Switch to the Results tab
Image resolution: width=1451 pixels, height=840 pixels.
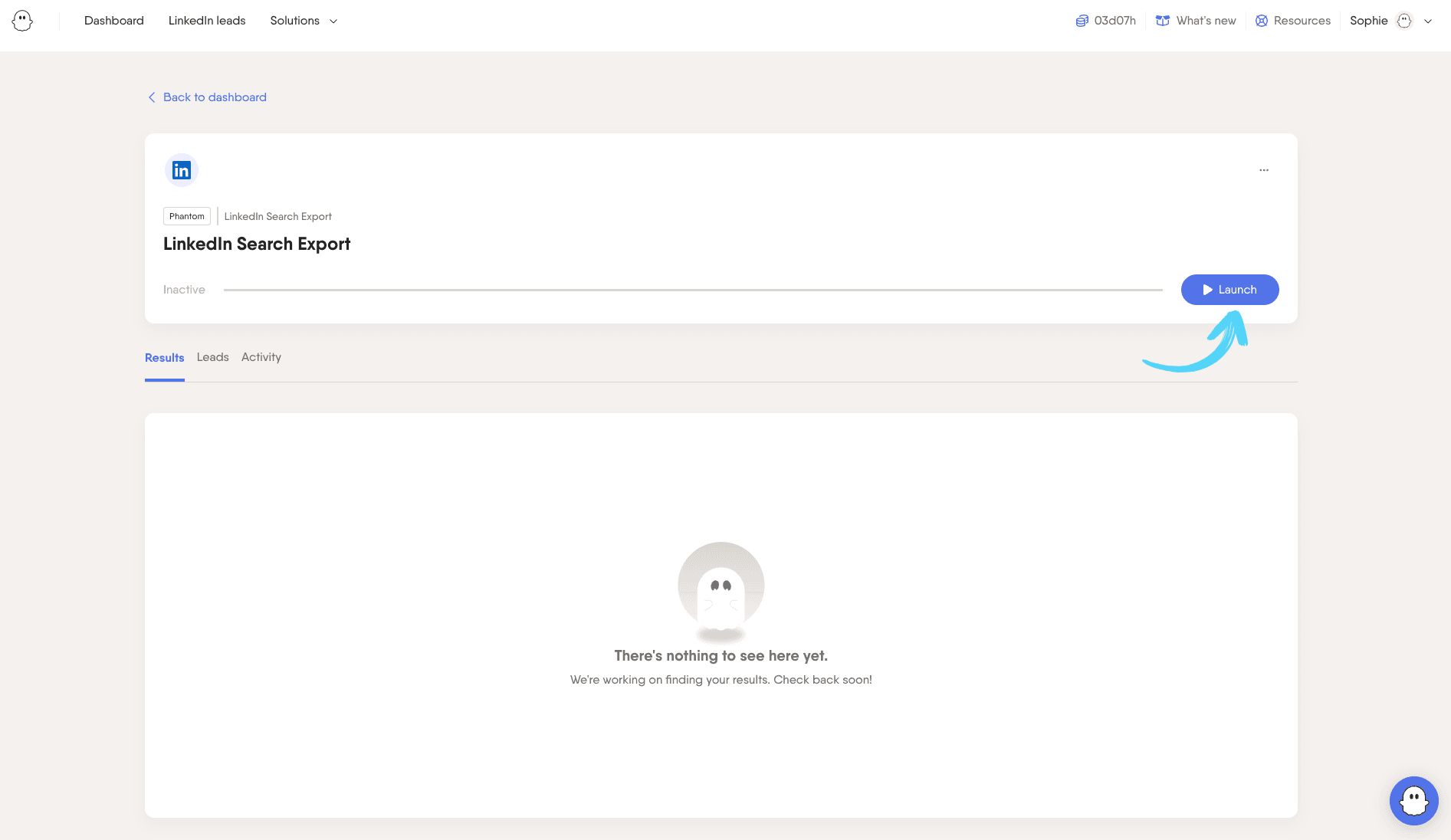(x=164, y=358)
